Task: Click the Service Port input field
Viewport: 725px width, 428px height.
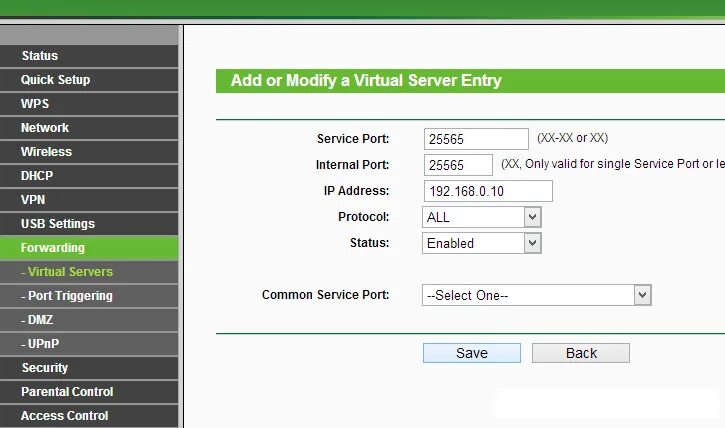Action: [x=476, y=139]
